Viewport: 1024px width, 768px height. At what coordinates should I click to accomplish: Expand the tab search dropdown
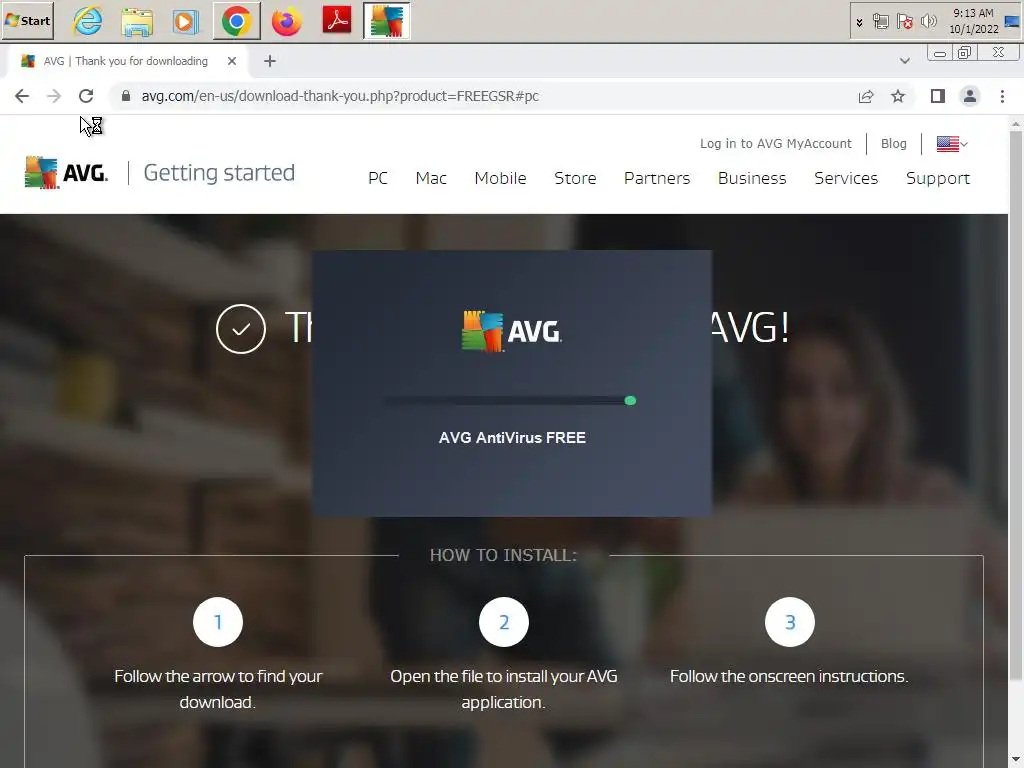pyautogui.click(x=904, y=61)
